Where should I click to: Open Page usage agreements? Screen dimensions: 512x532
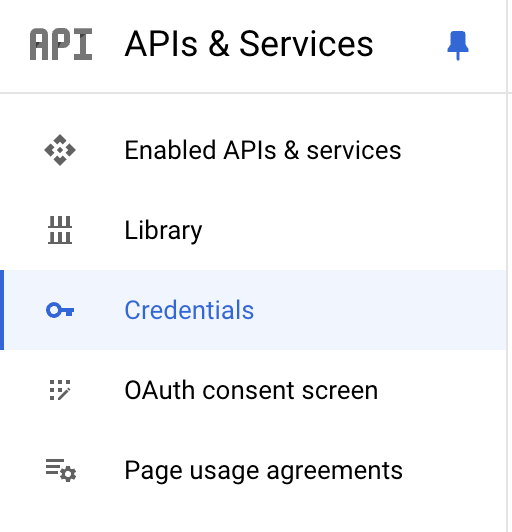click(x=264, y=471)
